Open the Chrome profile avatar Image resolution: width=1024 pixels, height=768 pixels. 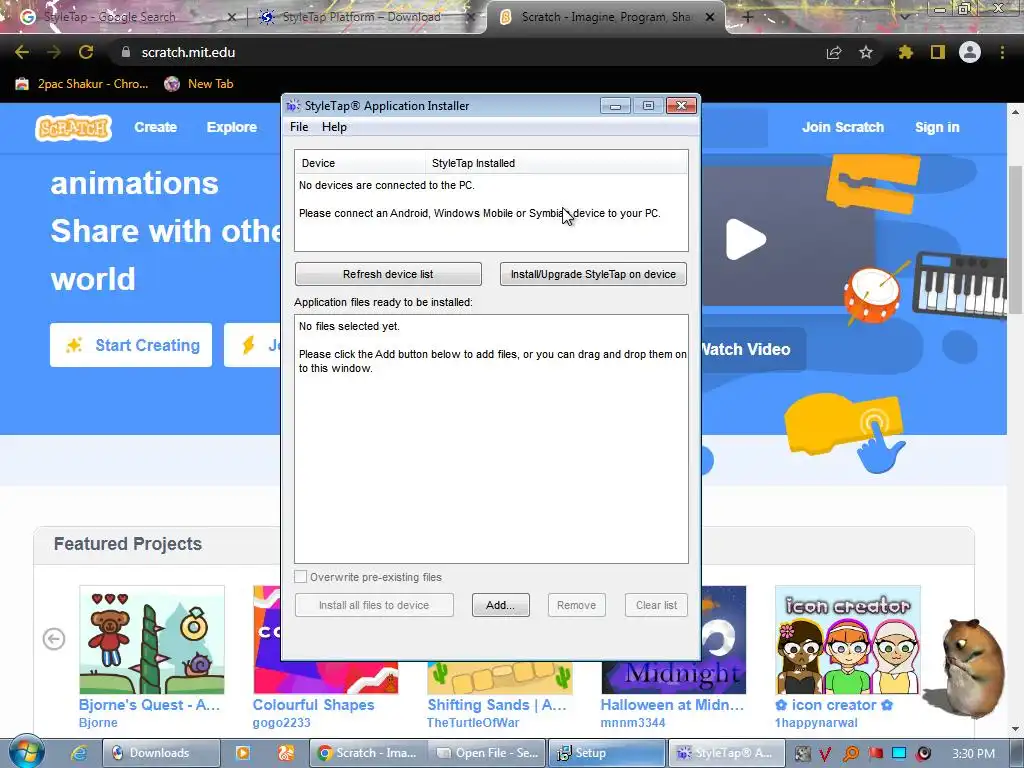click(x=970, y=52)
